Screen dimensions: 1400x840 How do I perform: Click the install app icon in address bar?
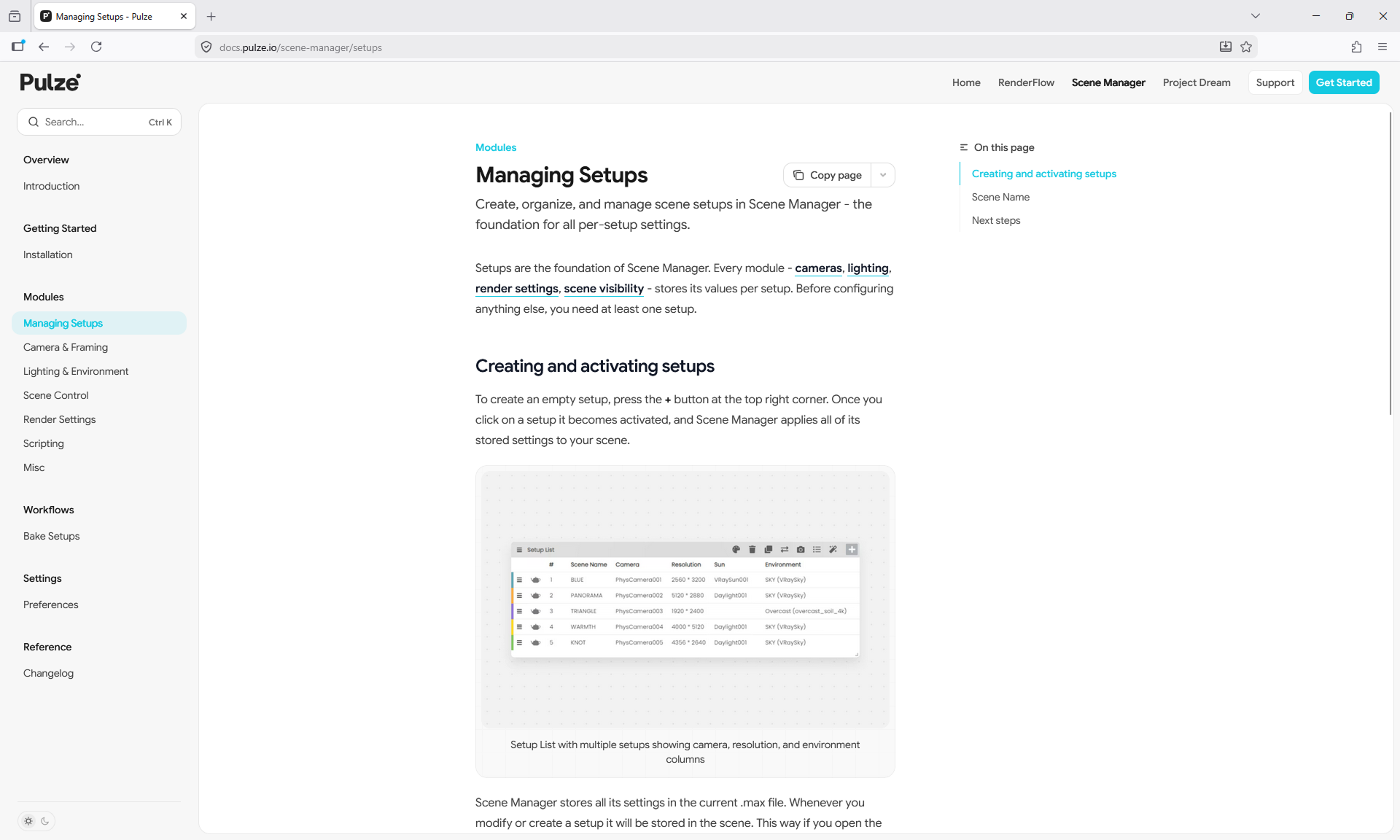(x=1226, y=47)
